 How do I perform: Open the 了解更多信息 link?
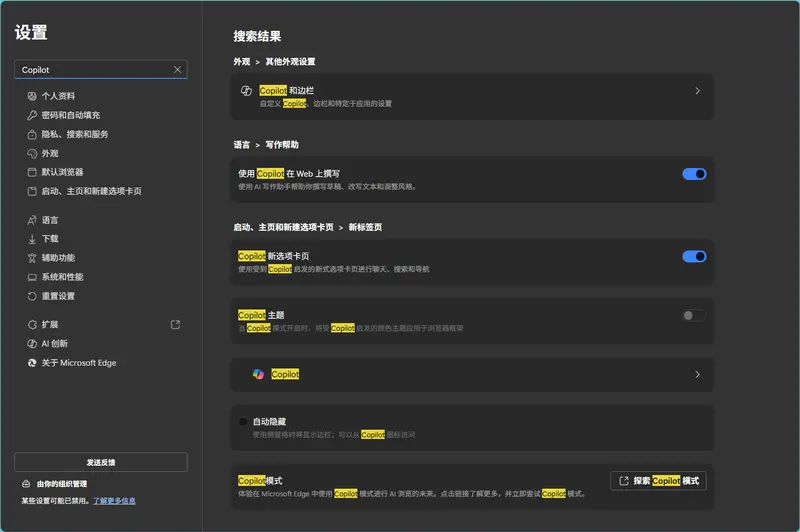(x=114, y=501)
